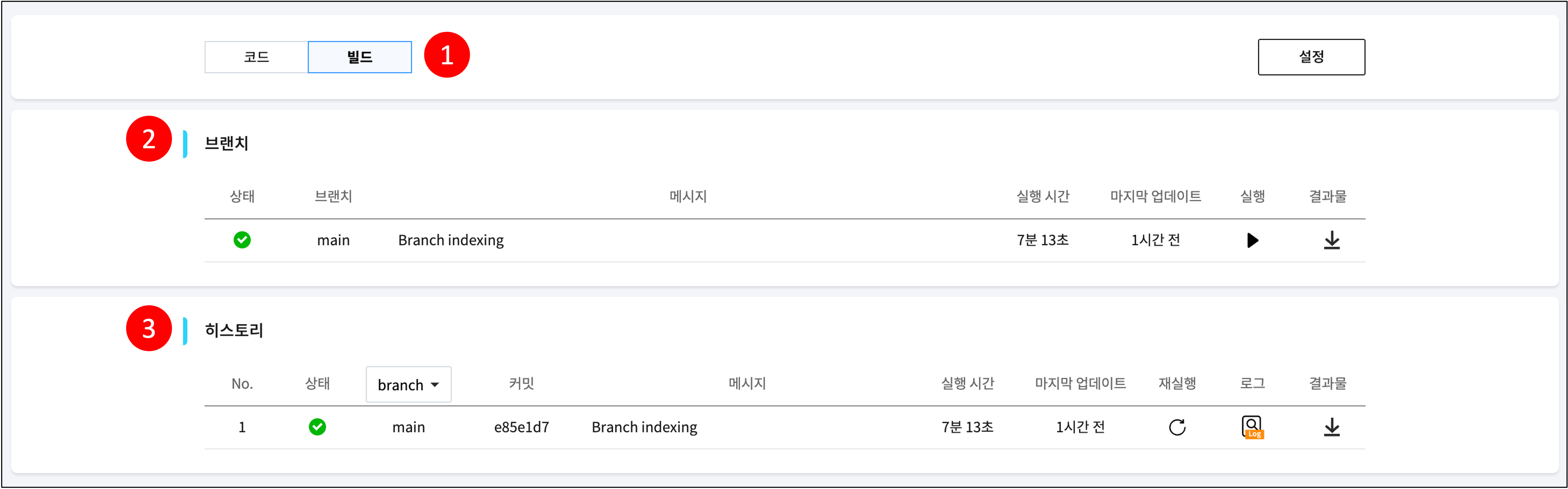The width and height of the screenshot is (1568, 489).
Task: Click the Branch indexing message in history
Action: coord(644,427)
